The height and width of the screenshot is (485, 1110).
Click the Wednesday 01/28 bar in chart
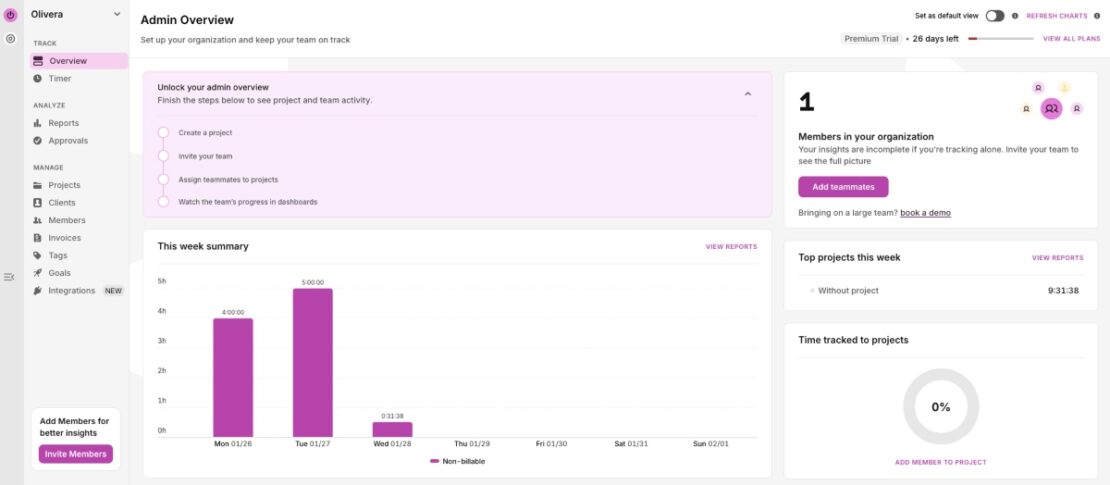click(x=392, y=430)
